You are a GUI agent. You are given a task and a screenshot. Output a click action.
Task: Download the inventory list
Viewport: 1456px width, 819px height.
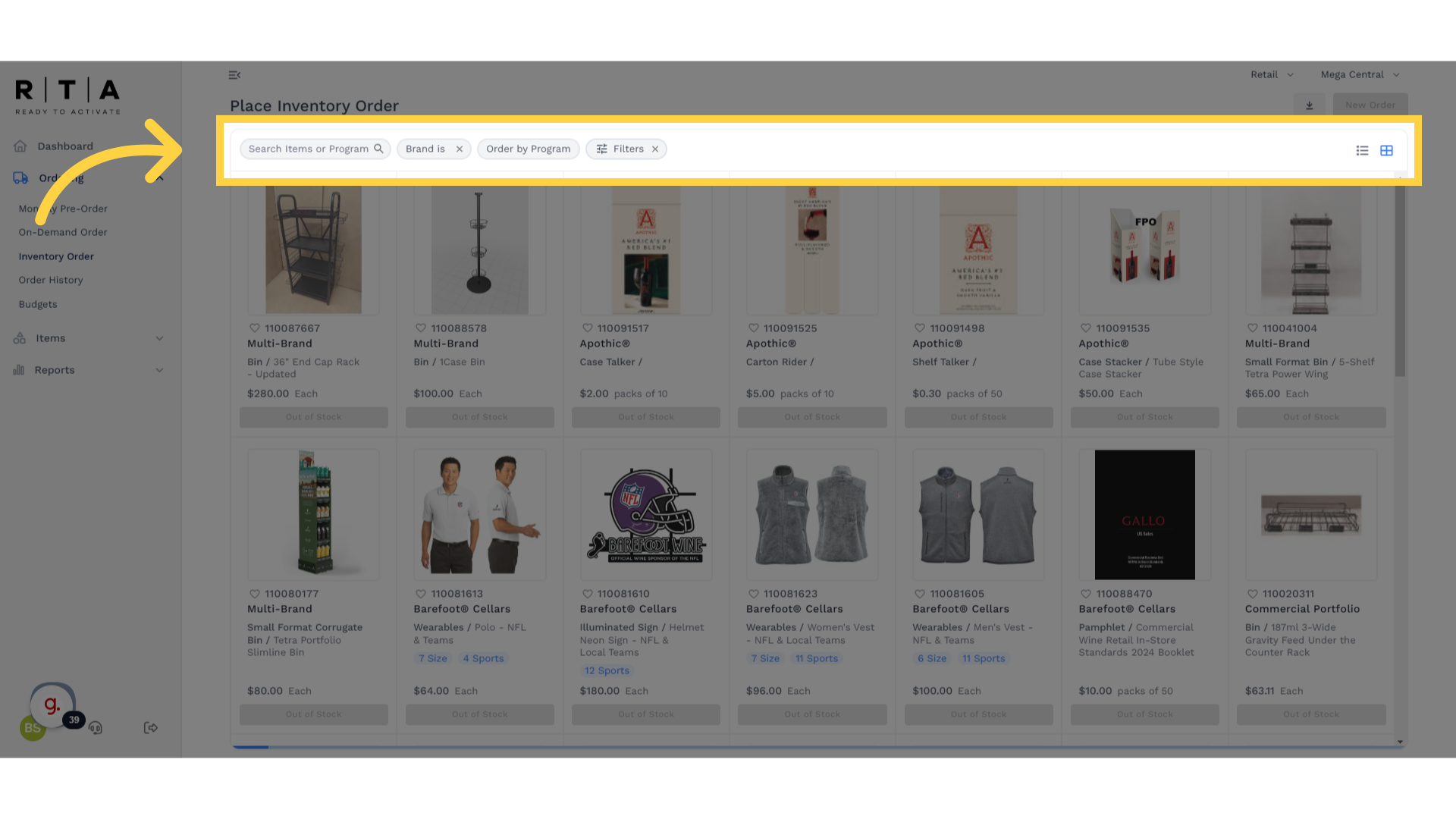1309,105
